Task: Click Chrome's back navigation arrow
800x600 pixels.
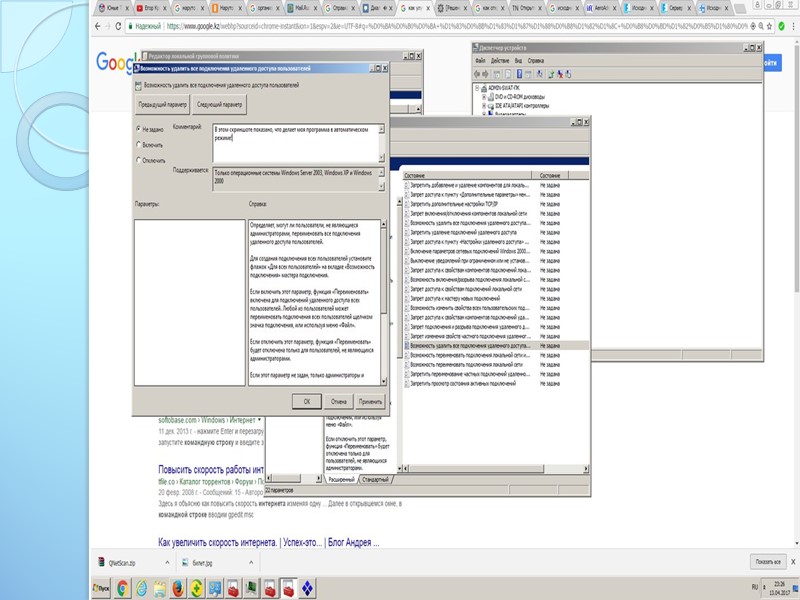Action: tap(97, 26)
